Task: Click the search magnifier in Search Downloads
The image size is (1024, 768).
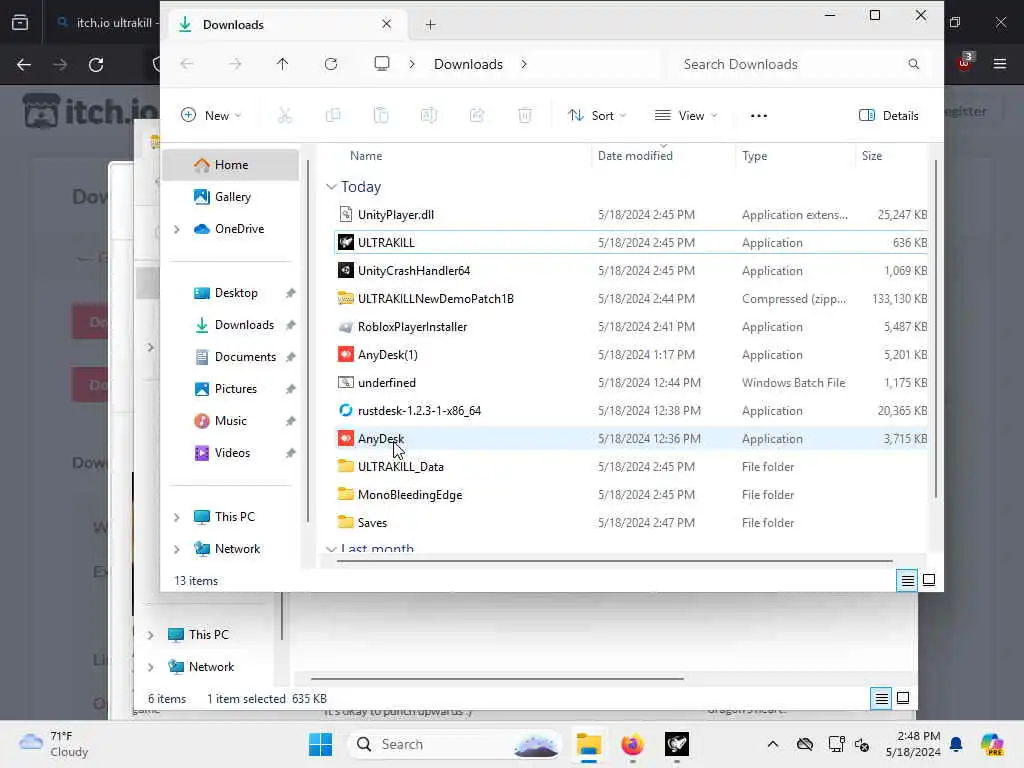Action: 914,64
